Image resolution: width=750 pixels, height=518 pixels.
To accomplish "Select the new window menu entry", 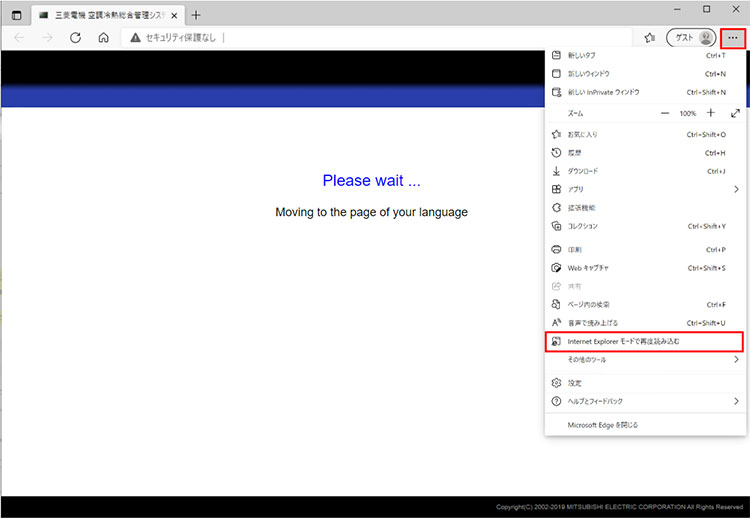I will click(645, 74).
